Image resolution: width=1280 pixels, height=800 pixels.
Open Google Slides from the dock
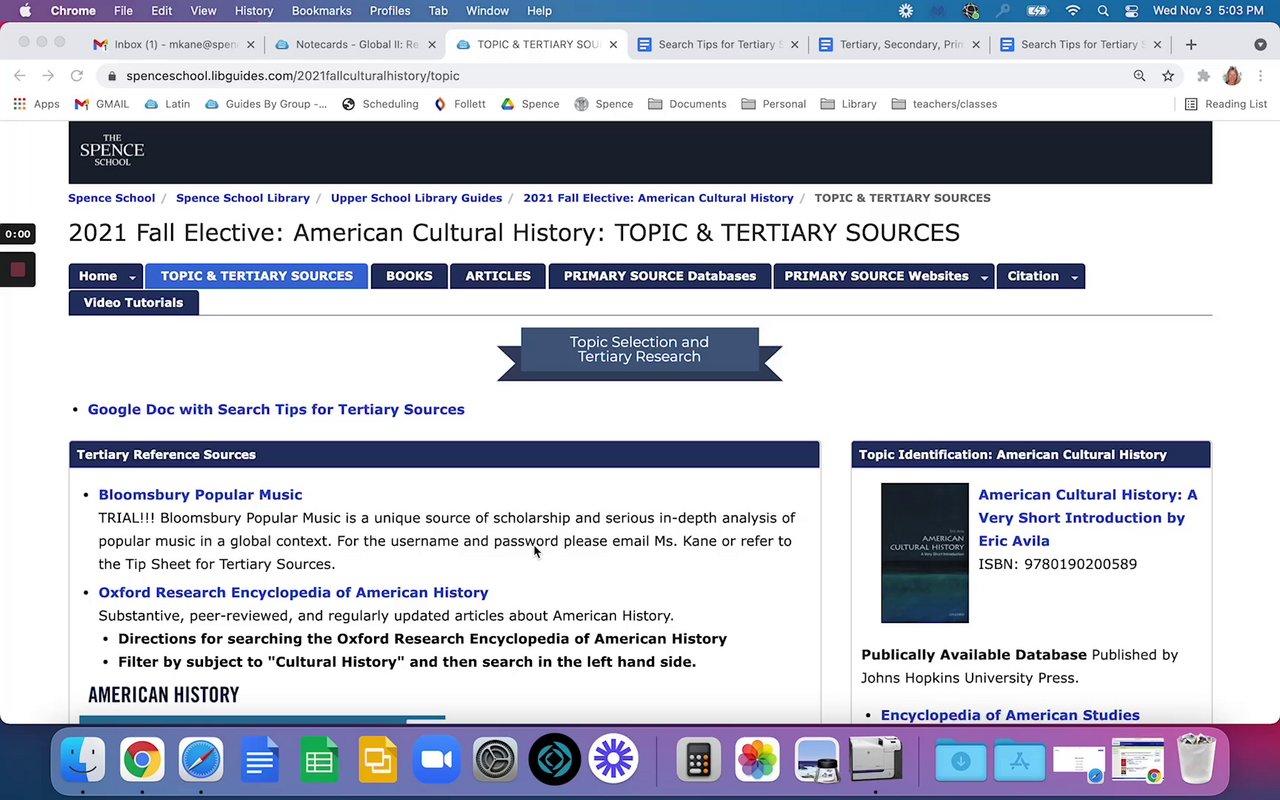click(378, 760)
